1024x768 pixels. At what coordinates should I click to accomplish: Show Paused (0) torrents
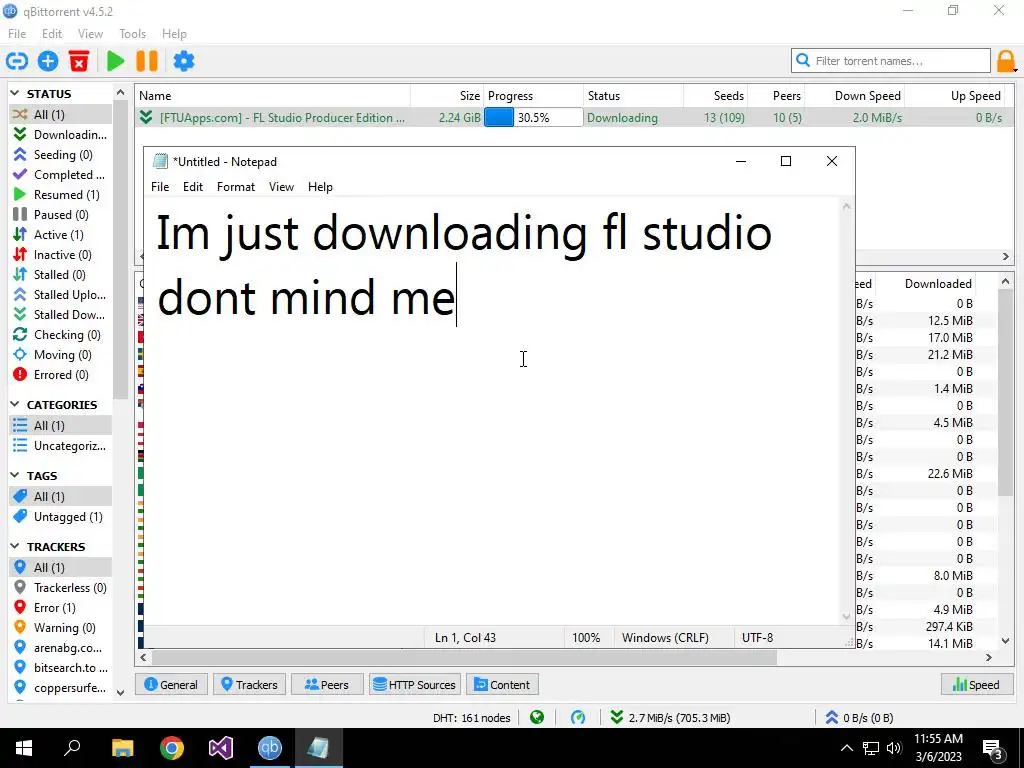point(60,215)
